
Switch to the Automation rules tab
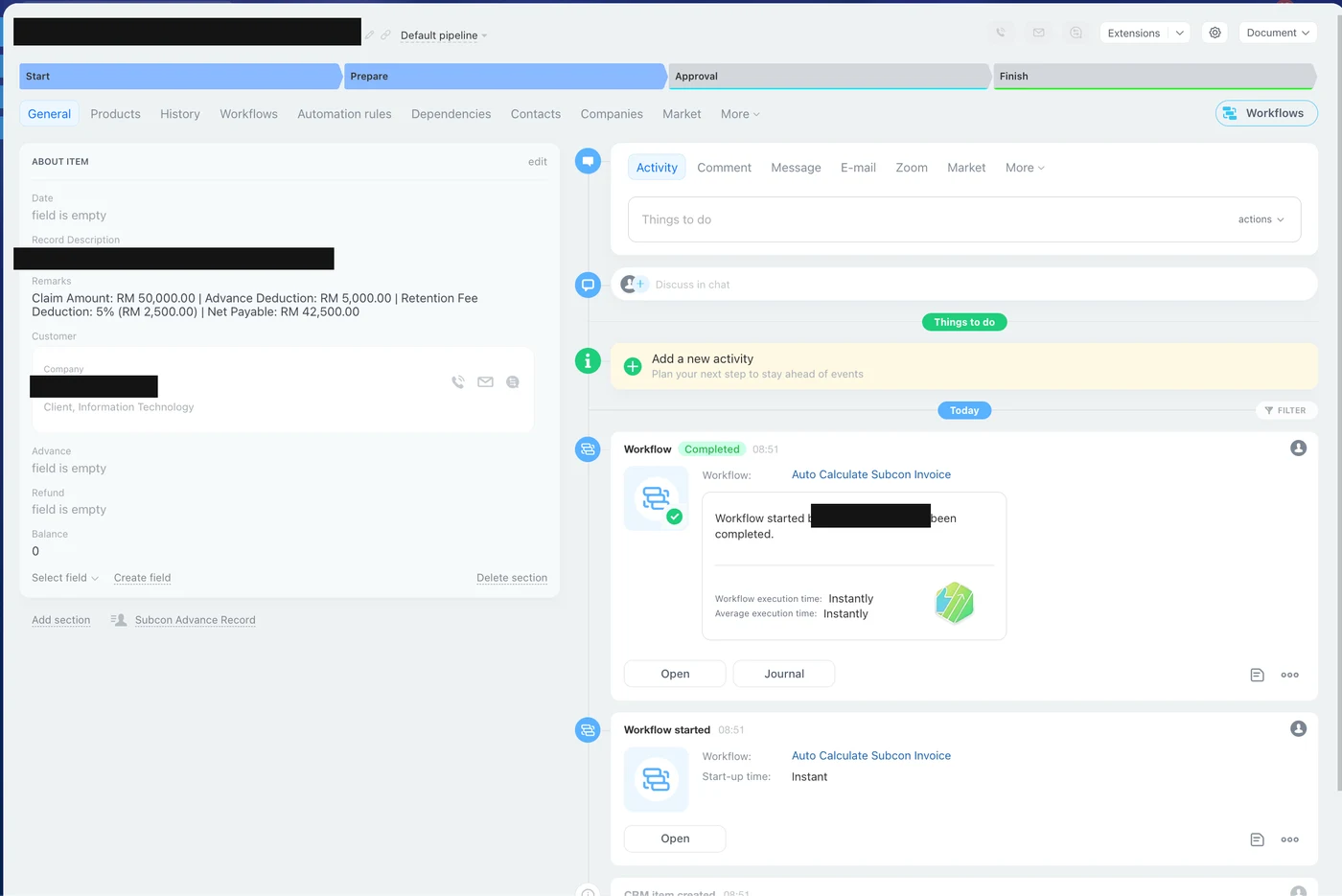click(344, 114)
